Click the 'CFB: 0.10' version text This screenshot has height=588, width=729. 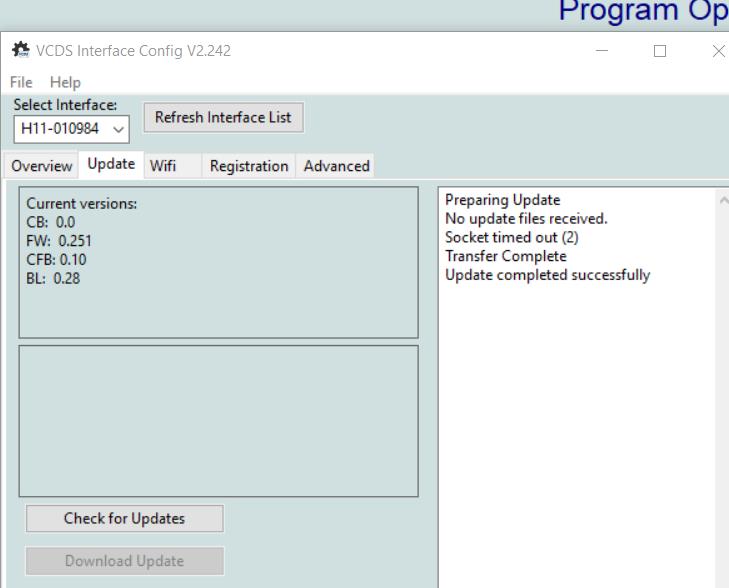pyautogui.click(x=56, y=259)
